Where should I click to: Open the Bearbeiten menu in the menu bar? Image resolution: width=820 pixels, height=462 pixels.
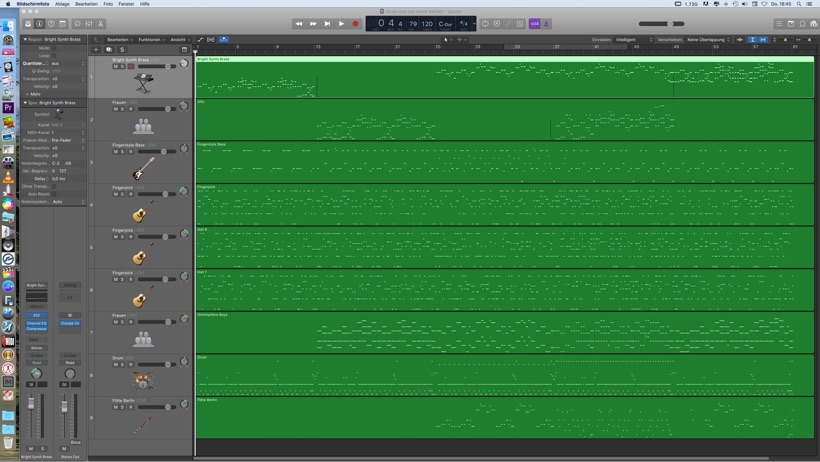click(x=86, y=4)
